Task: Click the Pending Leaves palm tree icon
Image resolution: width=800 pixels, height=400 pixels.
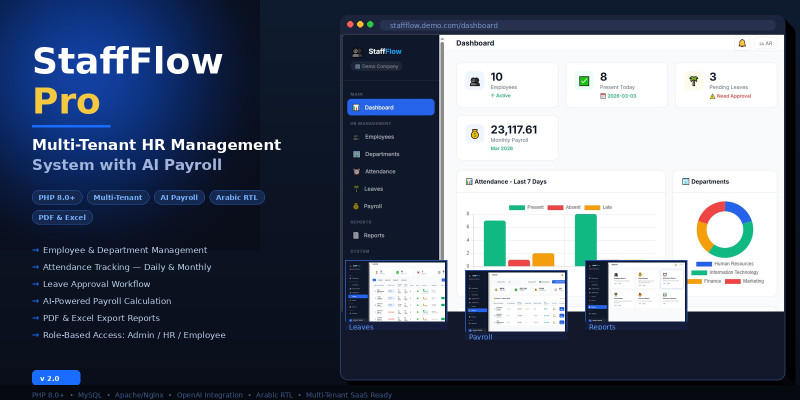Action: click(x=692, y=81)
